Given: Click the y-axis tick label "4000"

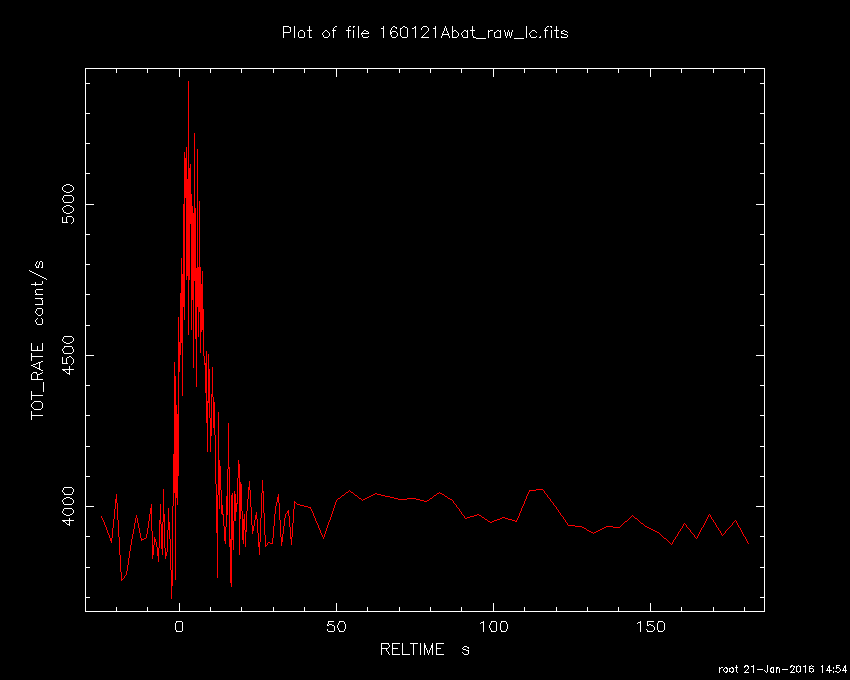Looking at the screenshot, I should [x=69, y=506].
